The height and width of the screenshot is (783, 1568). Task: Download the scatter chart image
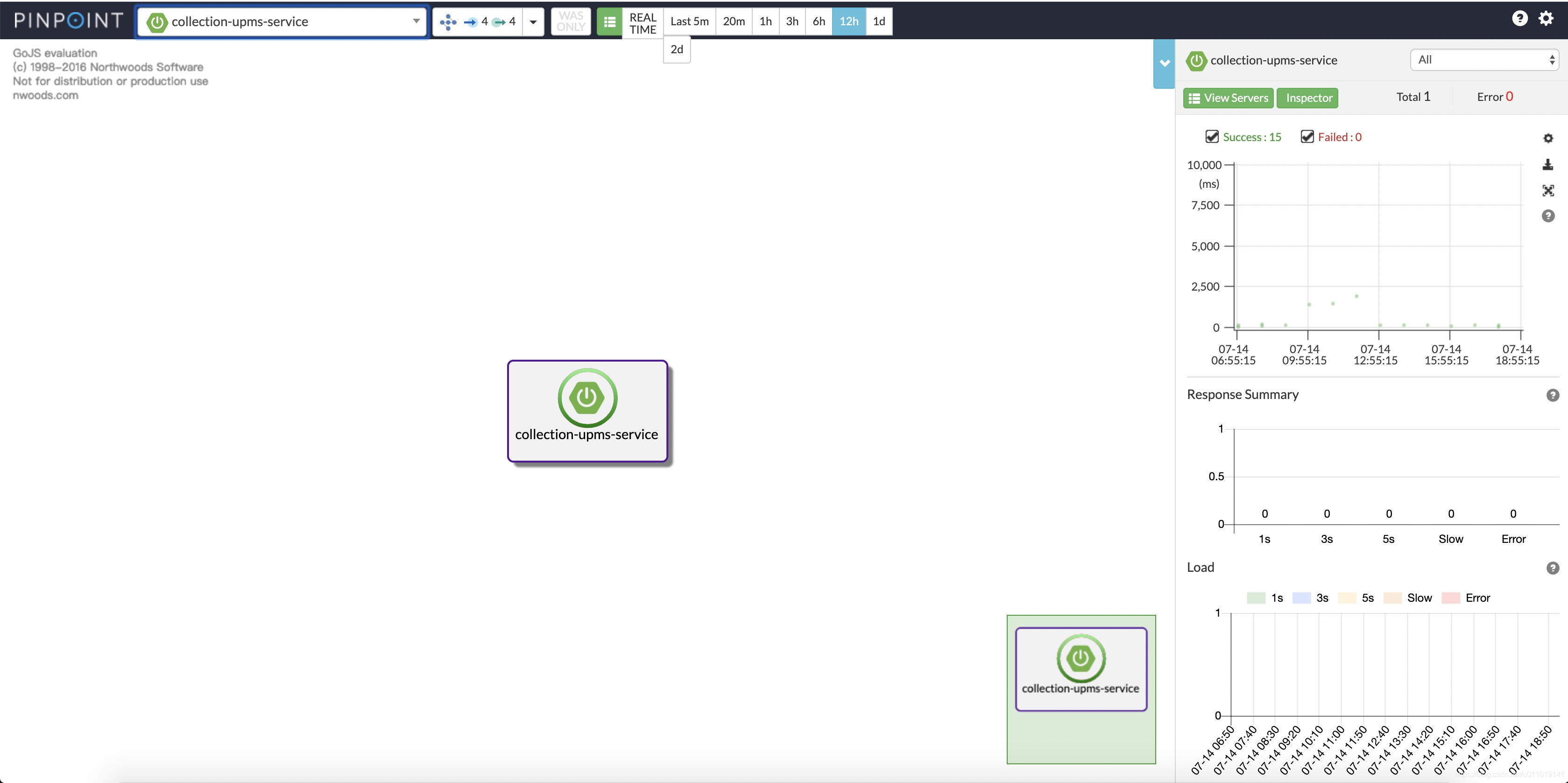click(x=1548, y=164)
